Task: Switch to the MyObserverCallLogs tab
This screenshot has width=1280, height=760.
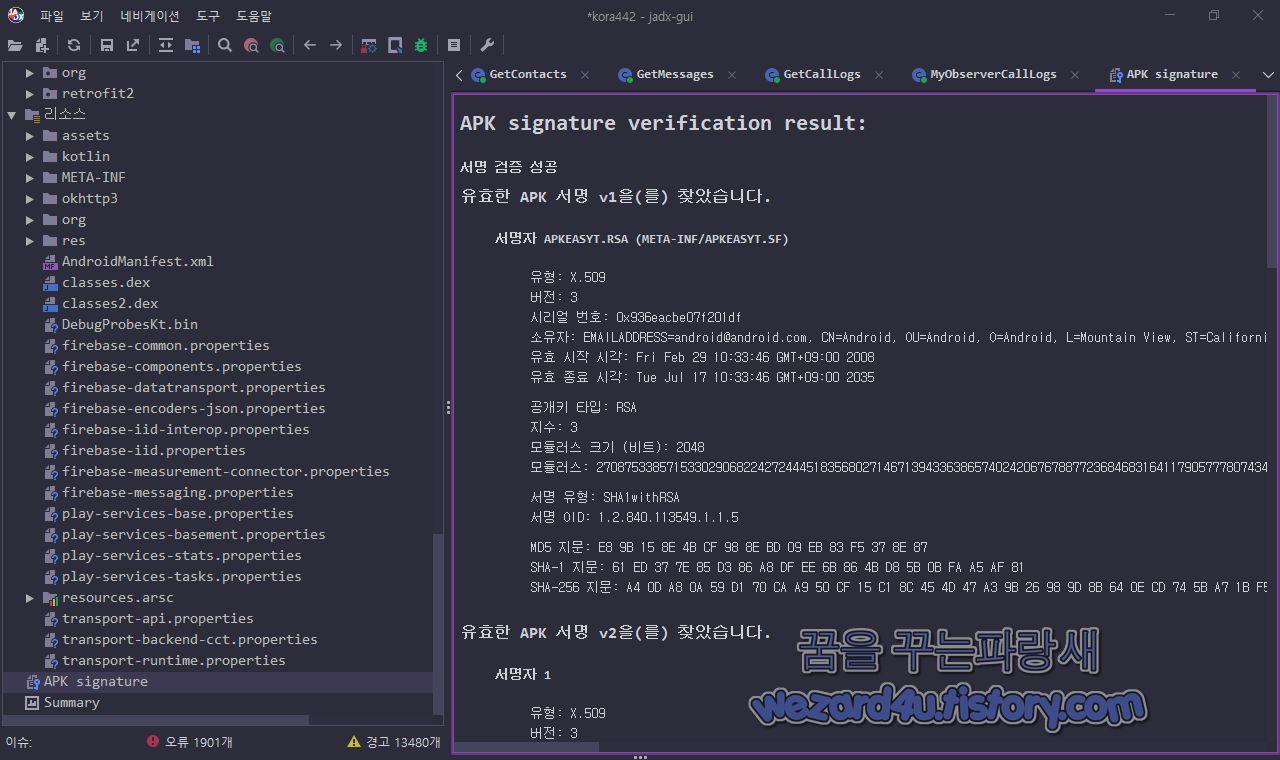Action: [x=993, y=74]
